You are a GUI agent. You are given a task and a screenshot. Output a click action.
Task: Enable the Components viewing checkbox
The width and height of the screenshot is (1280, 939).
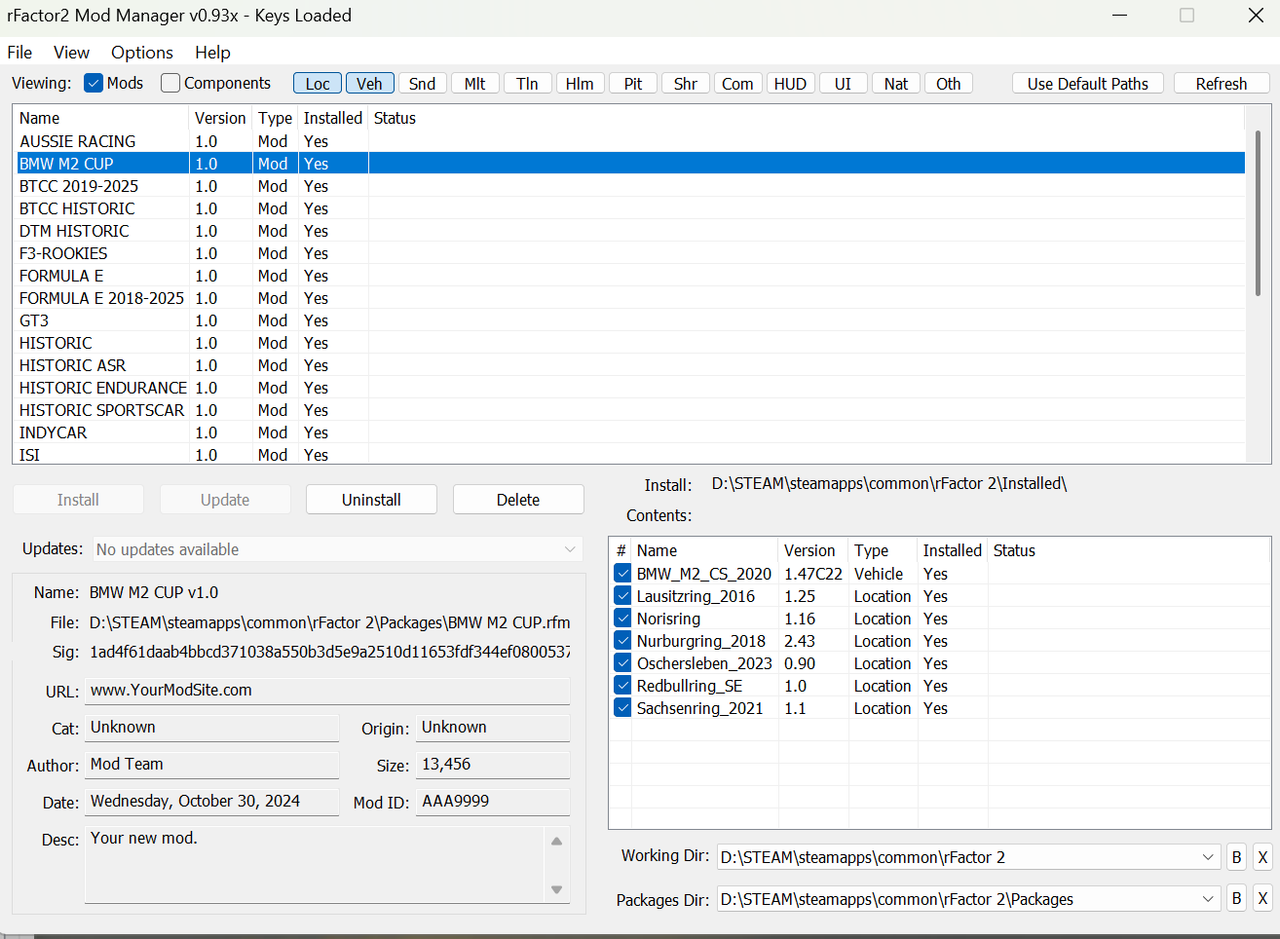point(171,83)
